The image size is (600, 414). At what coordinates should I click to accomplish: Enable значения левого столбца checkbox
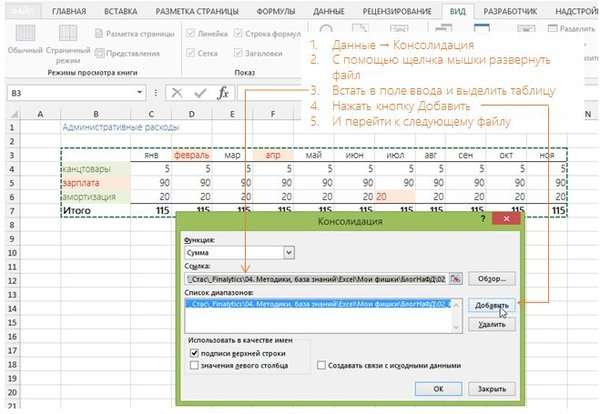coord(194,367)
